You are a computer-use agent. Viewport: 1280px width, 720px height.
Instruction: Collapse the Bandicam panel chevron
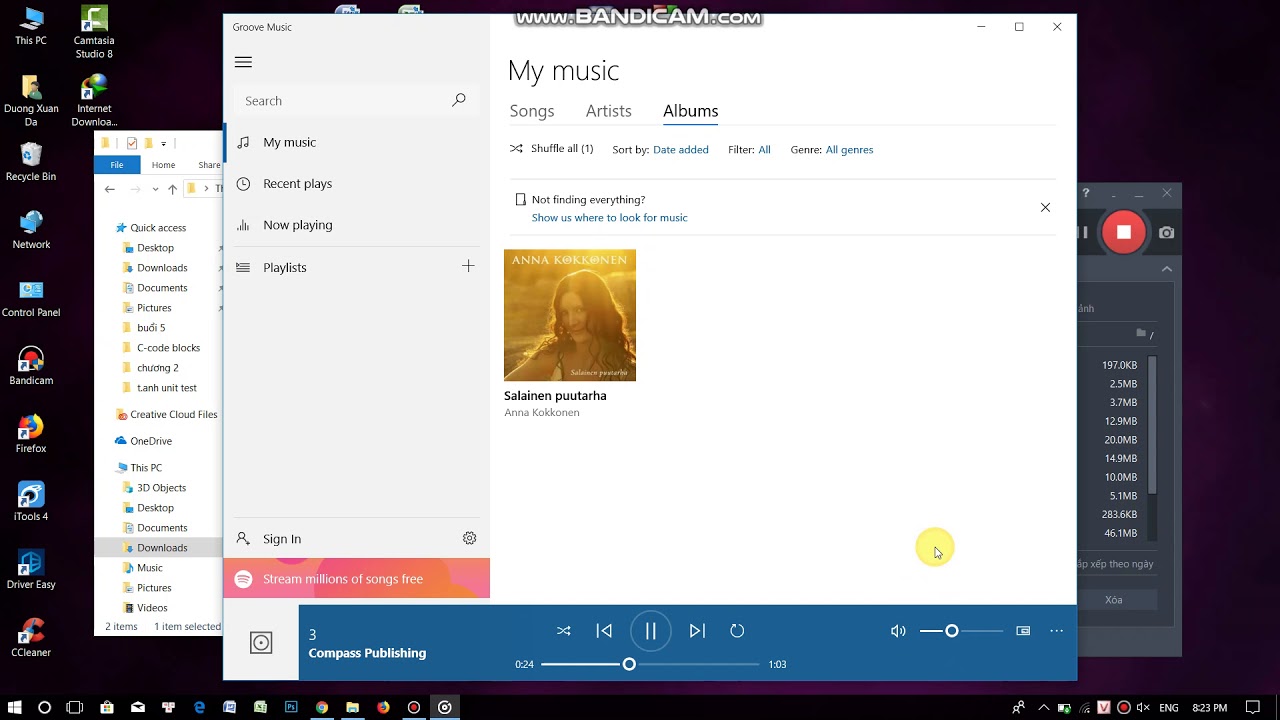pos(1167,269)
